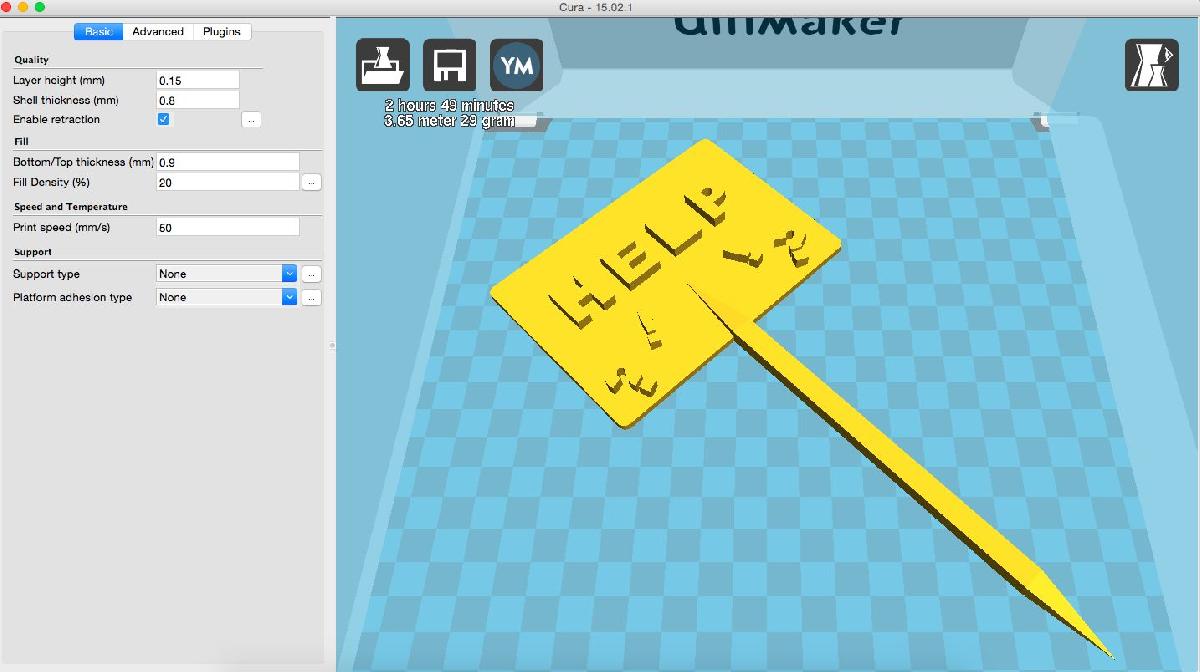
Task: Click the Fill Density input field
Action: [x=228, y=182]
